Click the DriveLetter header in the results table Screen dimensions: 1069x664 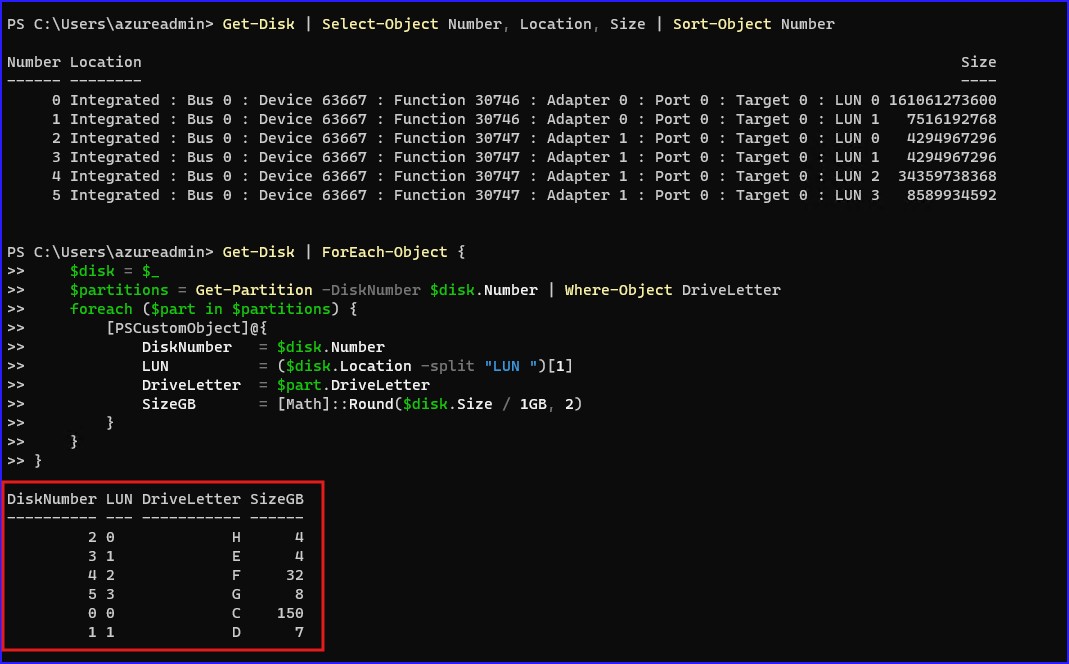point(191,498)
